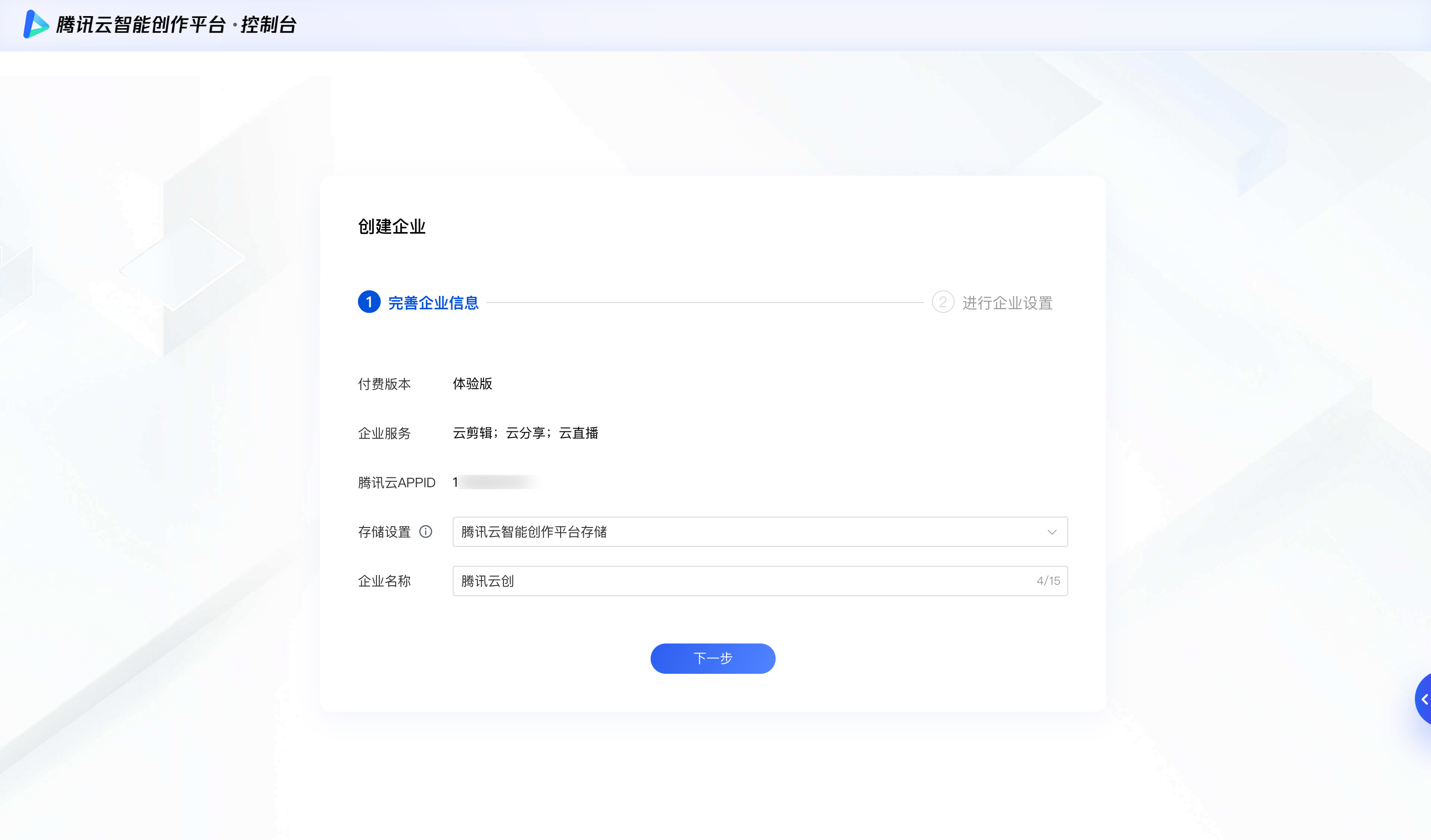Click the 4/15 character counter
The image size is (1431, 840).
pos(1048,581)
